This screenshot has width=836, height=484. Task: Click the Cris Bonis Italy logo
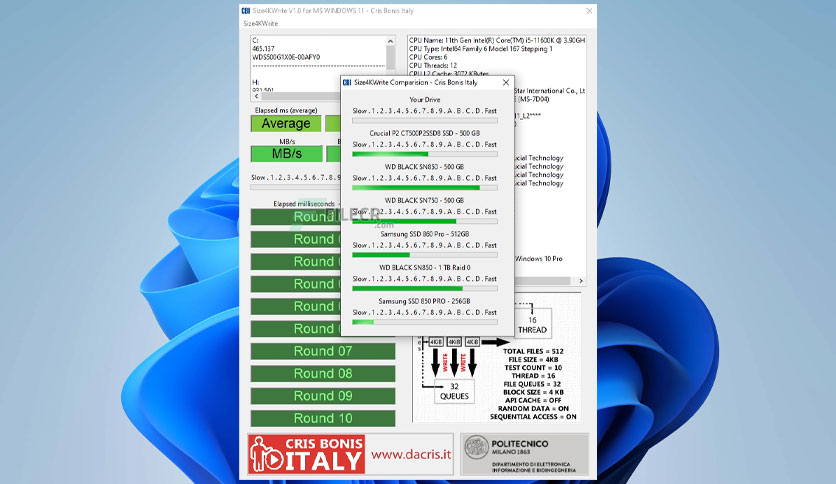(x=307, y=454)
